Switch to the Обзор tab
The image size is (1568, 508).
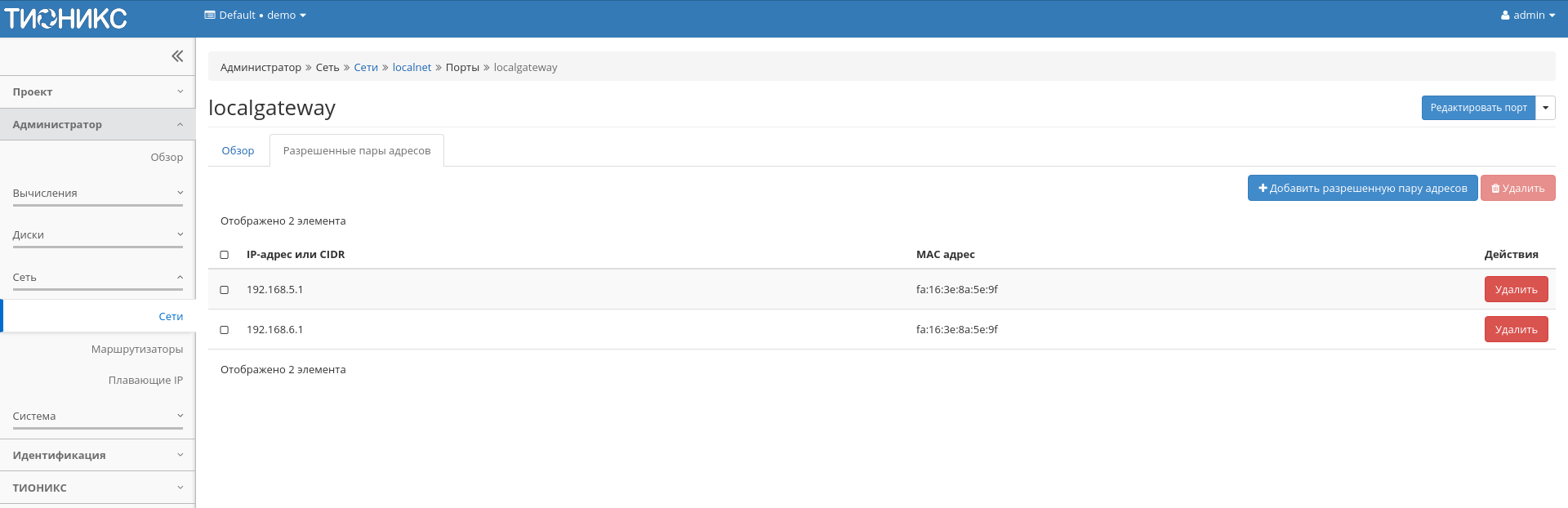point(238,151)
